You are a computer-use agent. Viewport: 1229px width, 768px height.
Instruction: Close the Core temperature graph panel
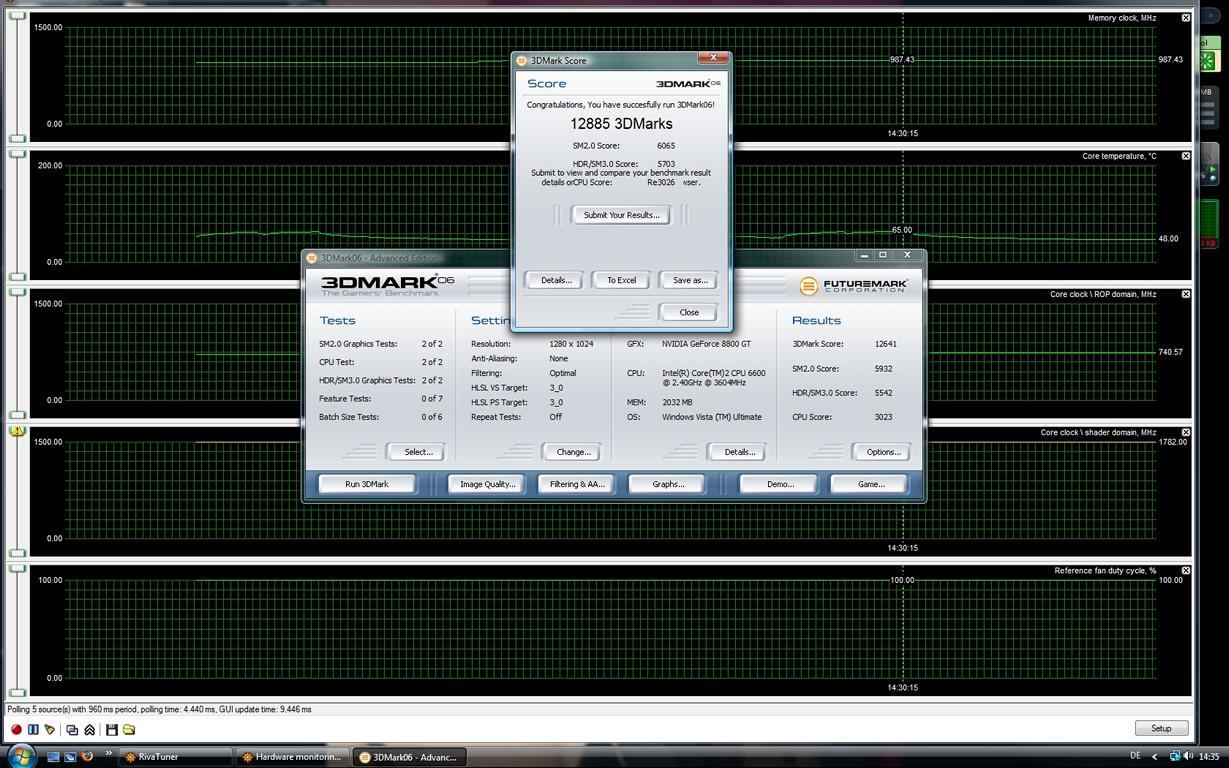click(x=1186, y=156)
